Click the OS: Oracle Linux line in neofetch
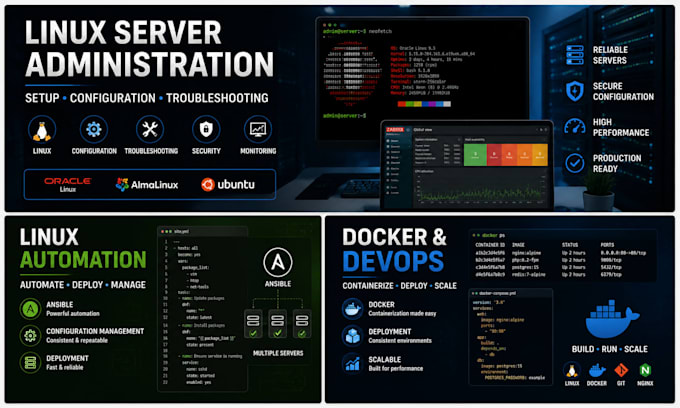 point(413,48)
